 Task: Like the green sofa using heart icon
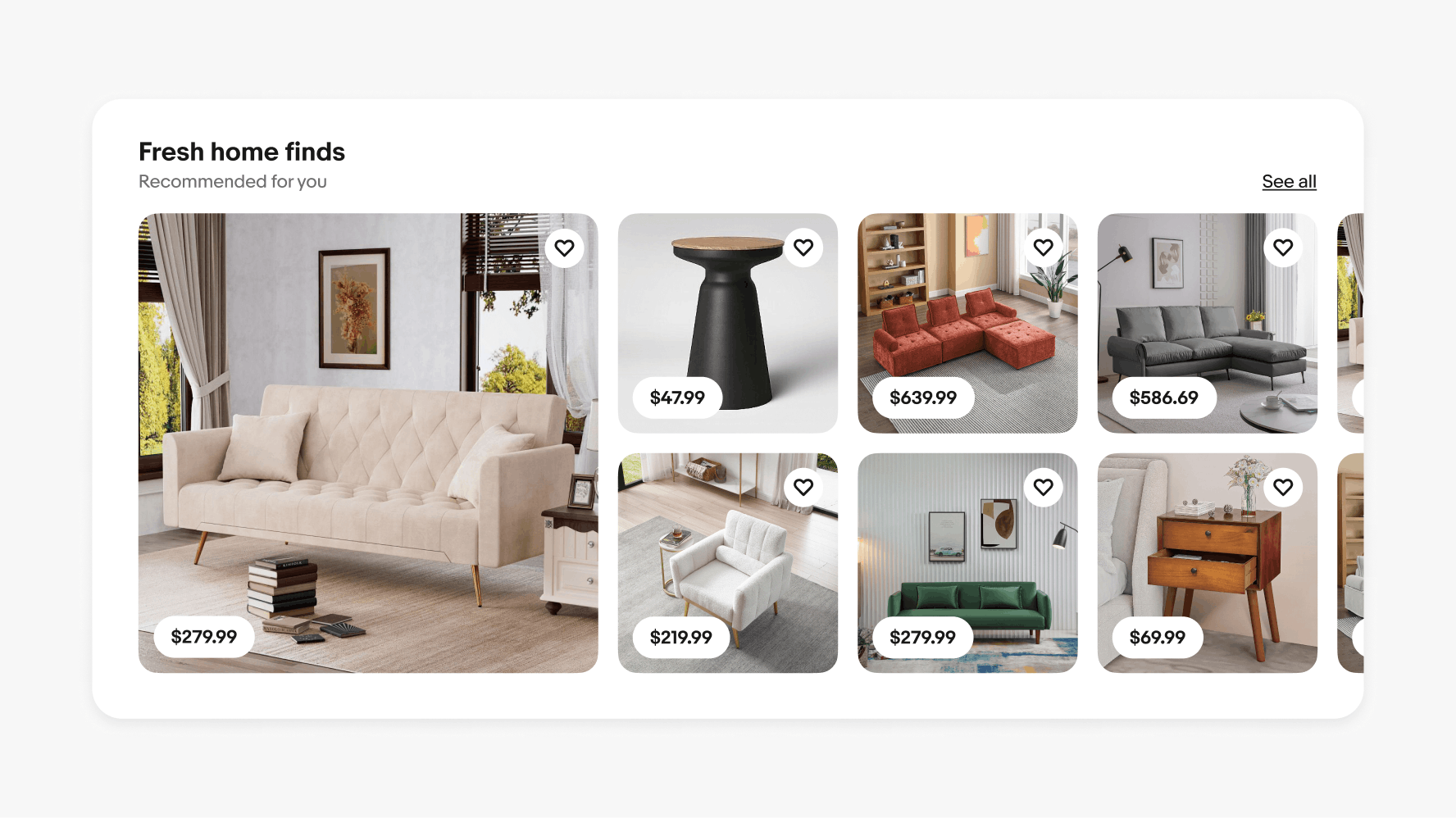[x=1043, y=487]
